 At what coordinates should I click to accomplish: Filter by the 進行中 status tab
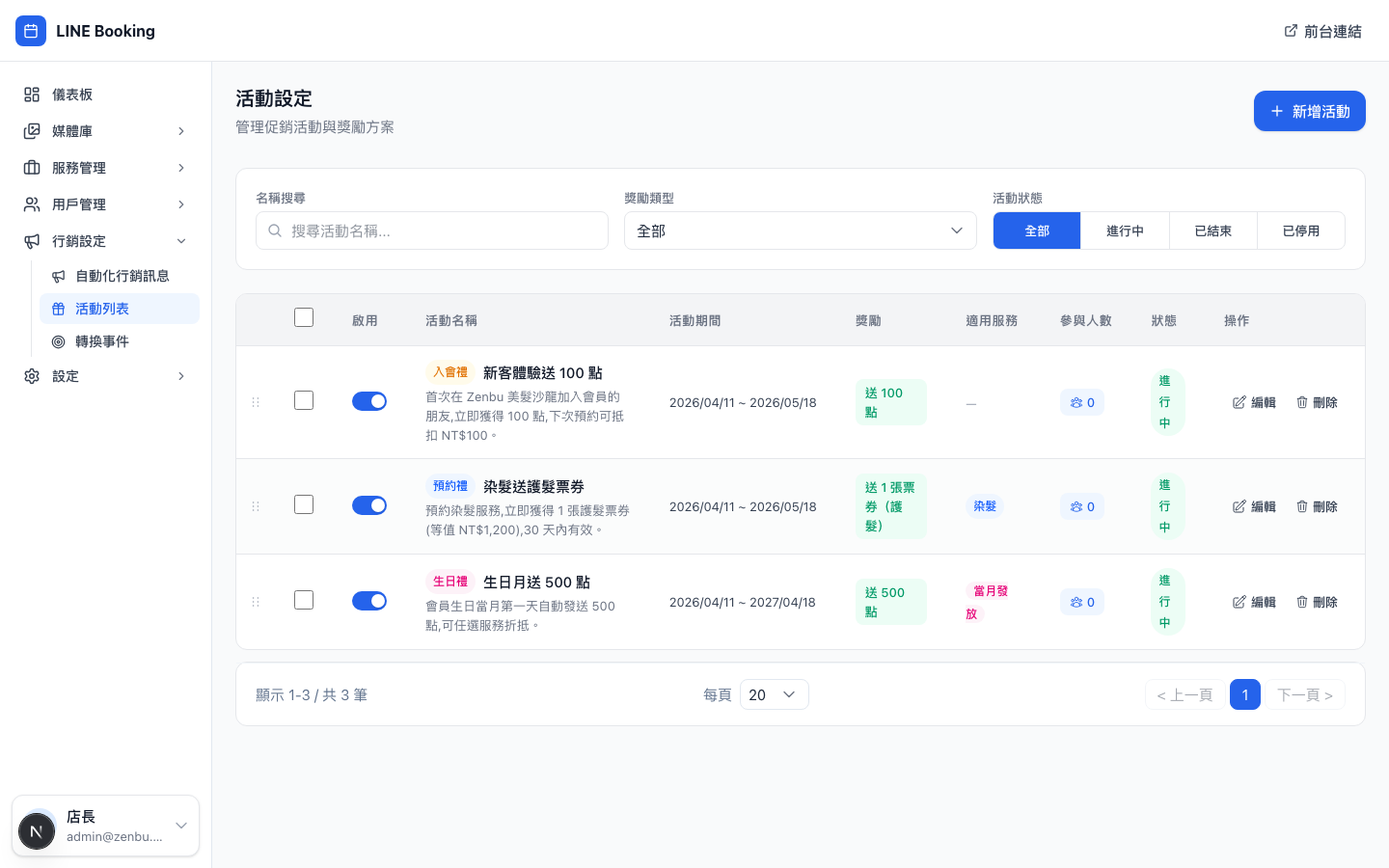(x=1125, y=231)
